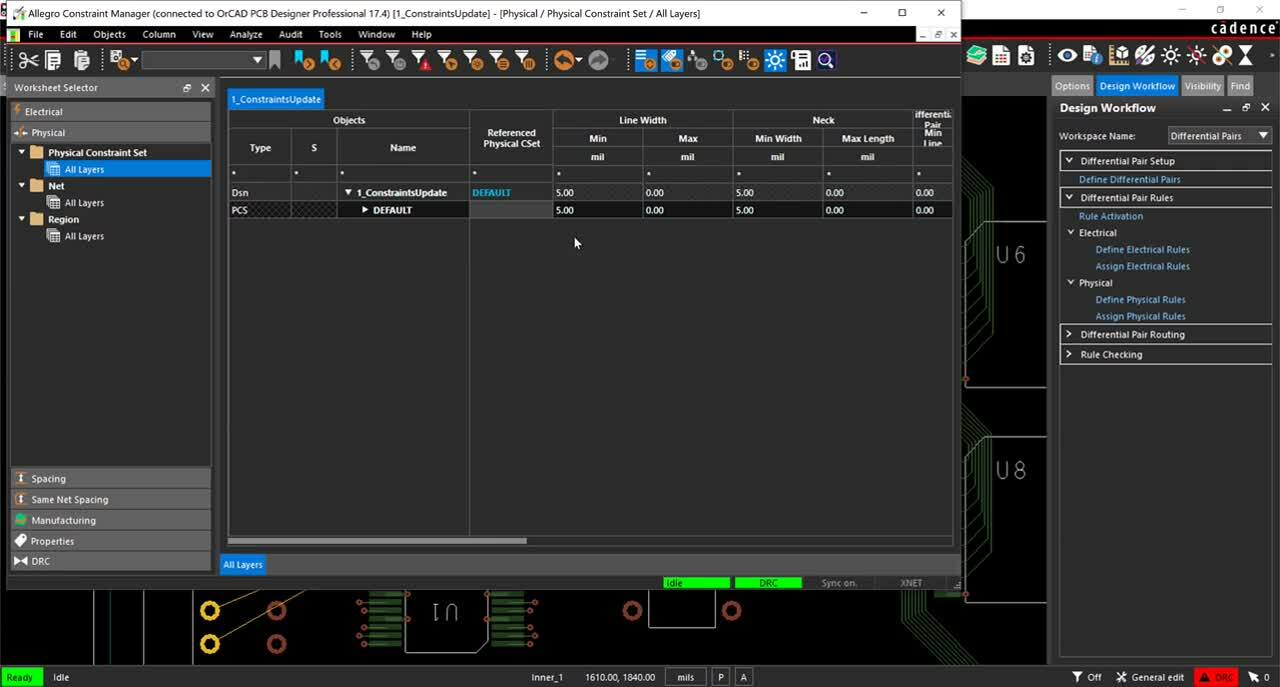Click the Undo icon in the toolbar

[562, 60]
